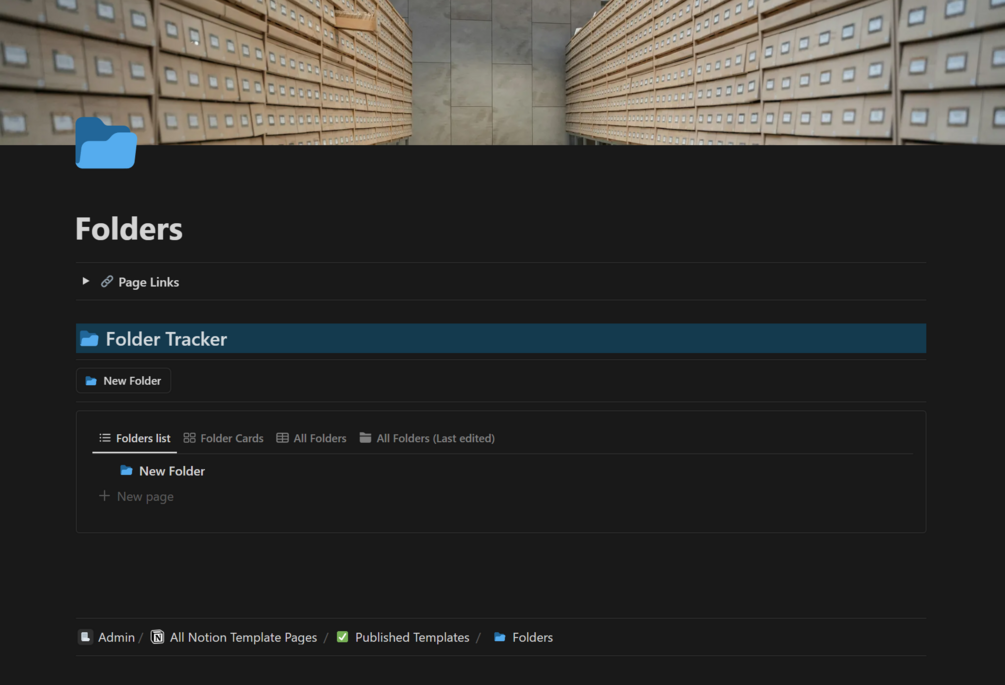Click the Folder Tracker heading text
This screenshot has height=685, width=1005.
click(x=166, y=339)
